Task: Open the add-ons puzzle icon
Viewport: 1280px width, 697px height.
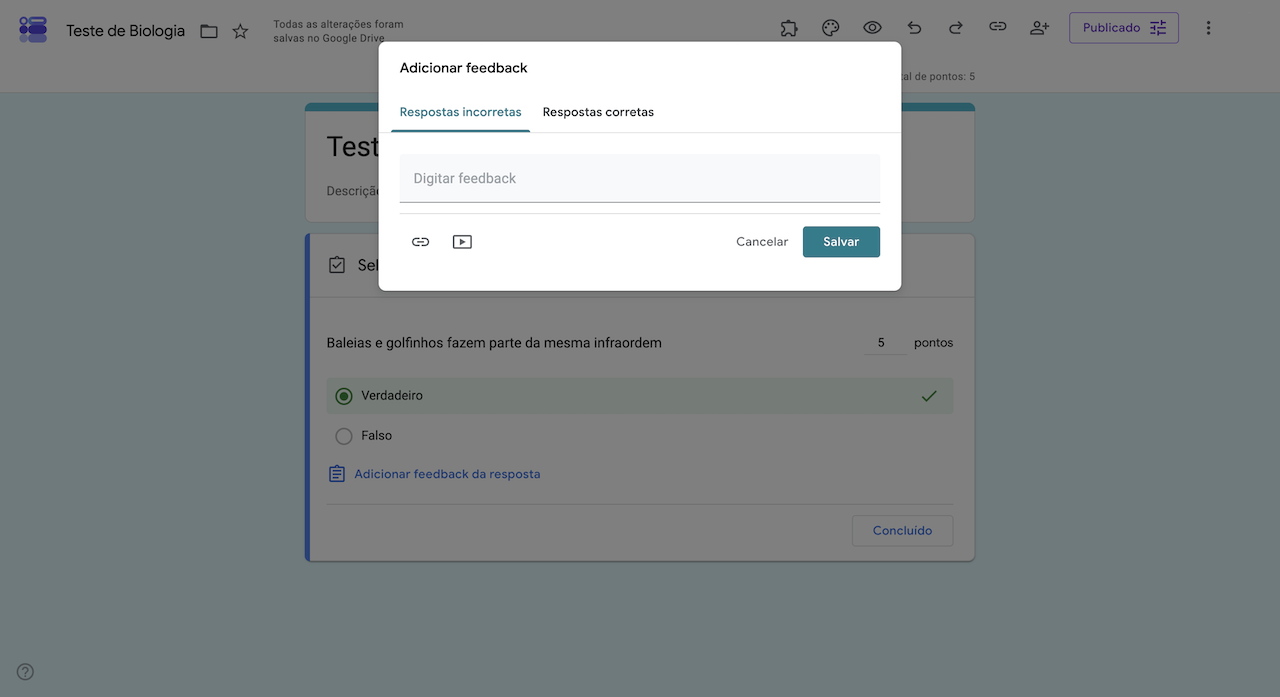Action: tap(789, 28)
